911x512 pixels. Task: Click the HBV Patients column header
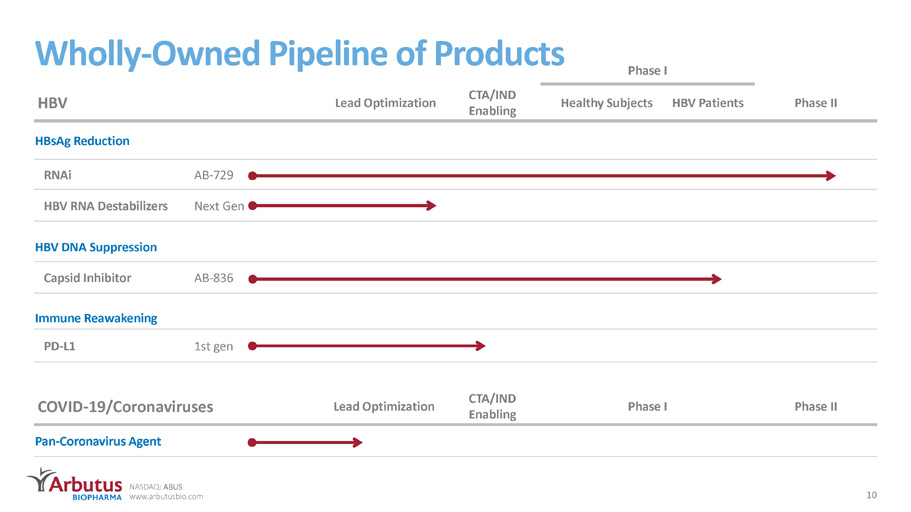click(708, 103)
